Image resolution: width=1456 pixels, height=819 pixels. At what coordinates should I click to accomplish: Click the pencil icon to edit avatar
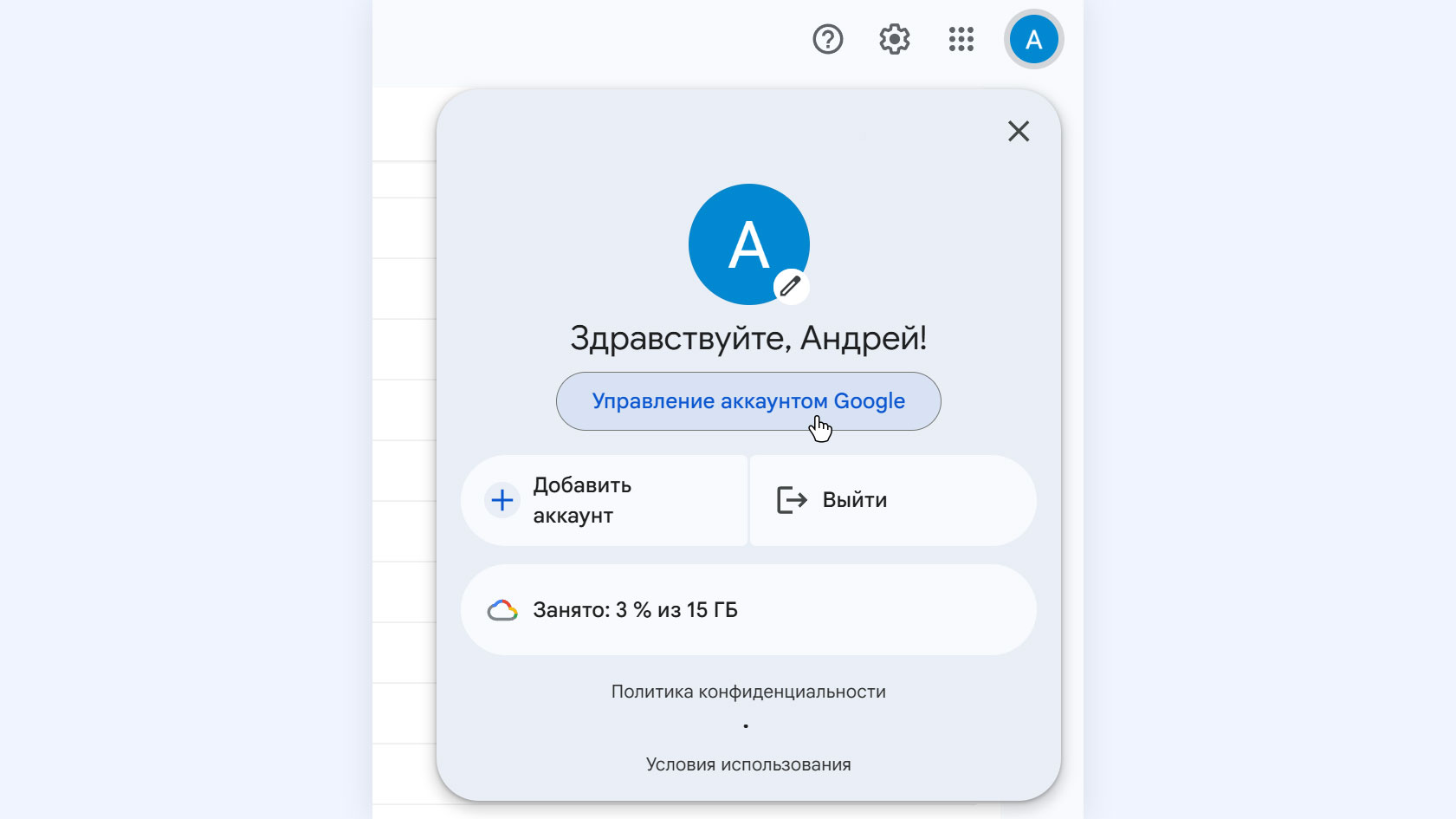click(790, 285)
